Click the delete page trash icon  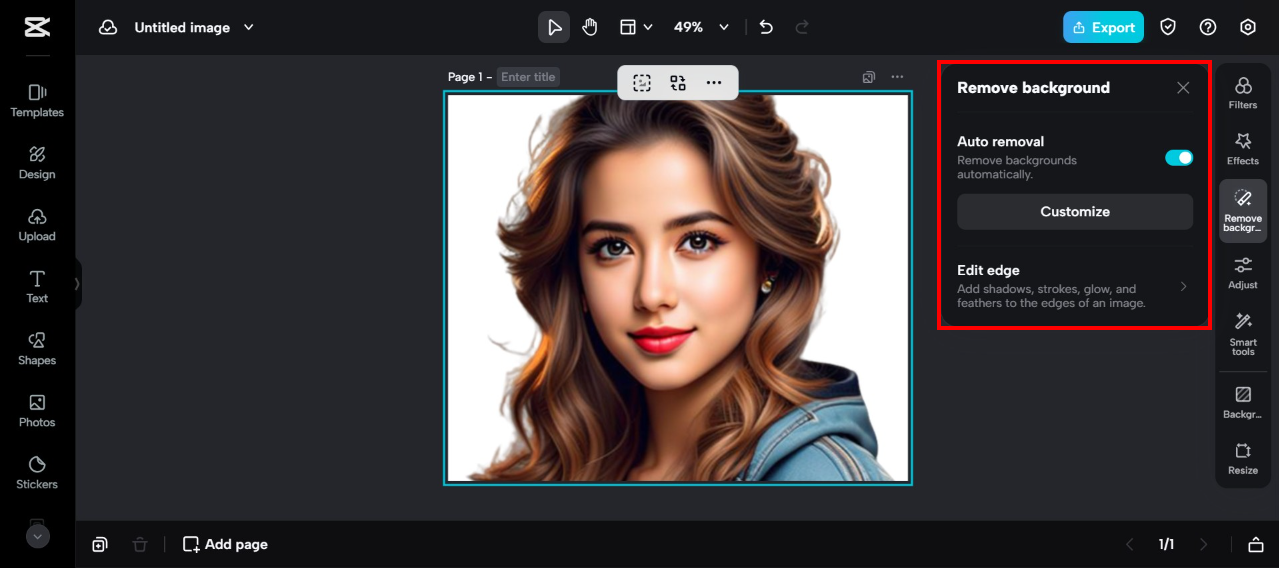coord(140,544)
